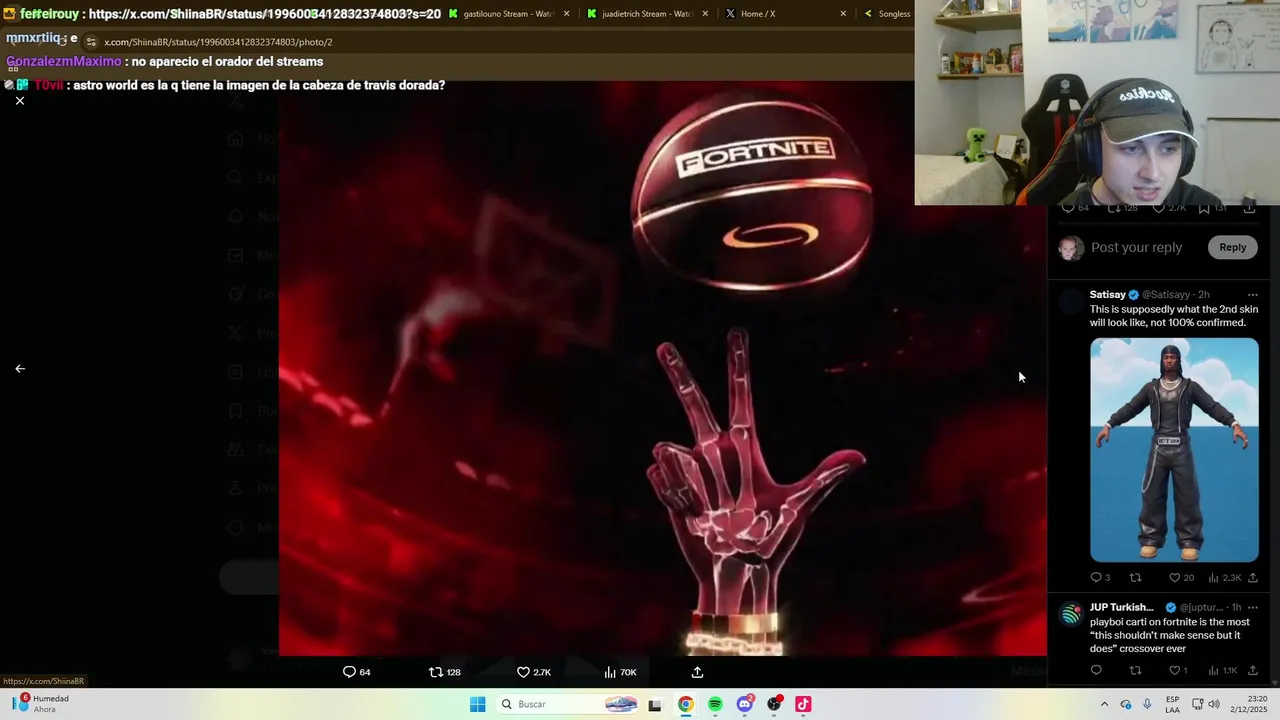Screen dimensions: 1280x720
Task: Click the browser address bar URL
Action: (x=218, y=42)
